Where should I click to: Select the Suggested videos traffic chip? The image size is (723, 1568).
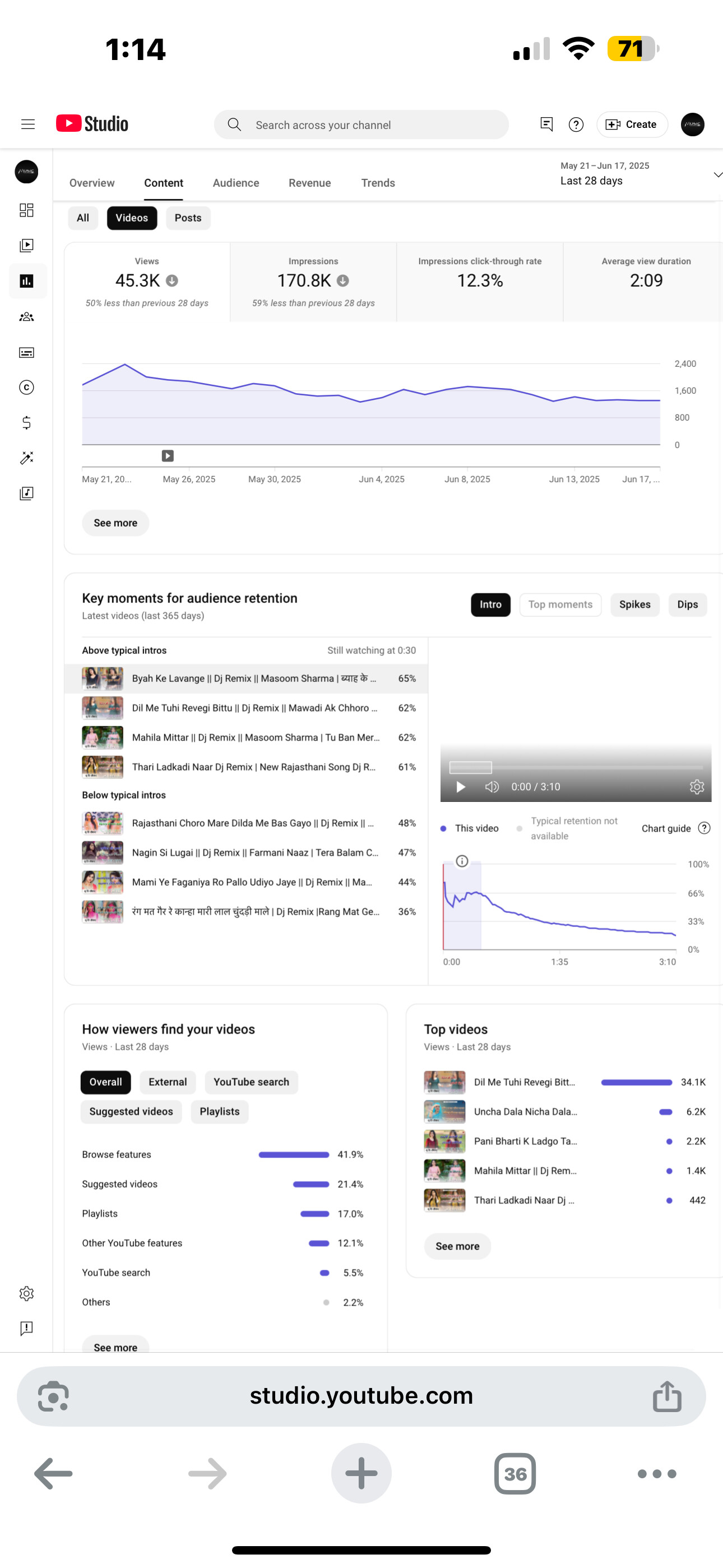[131, 1112]
